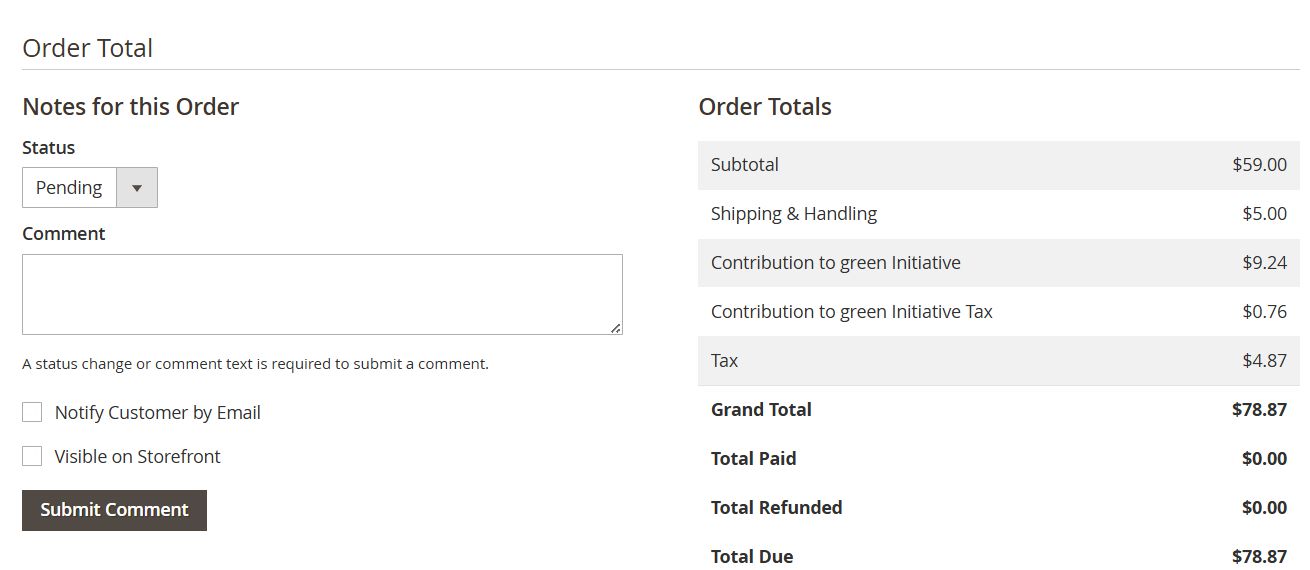
Task: Click the comment box resize handle
Action: 616,328
